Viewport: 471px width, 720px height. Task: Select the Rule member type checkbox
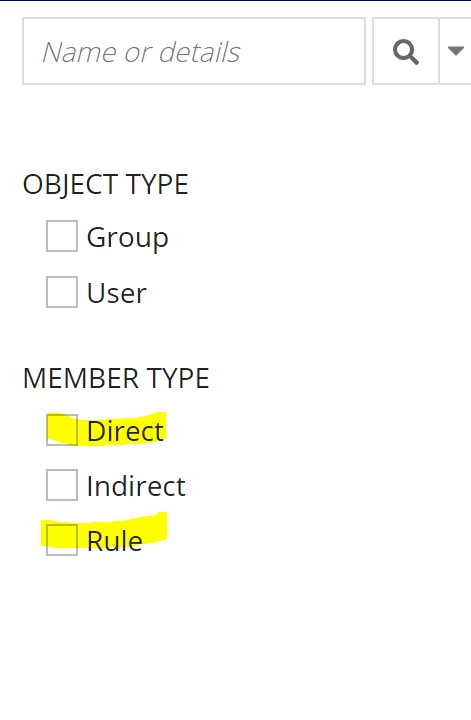[62, 540]
